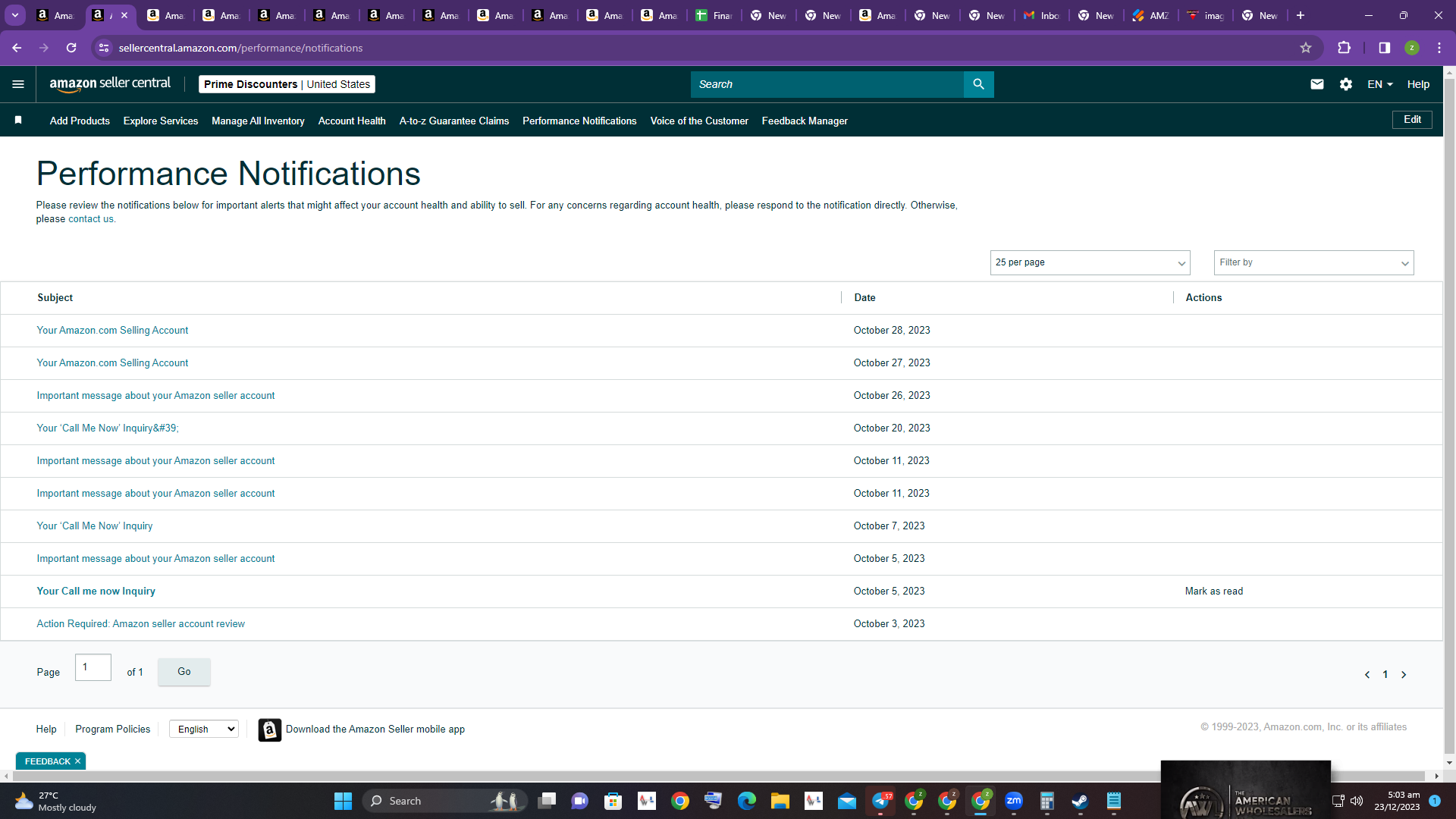The height and width of the screenshot is (819, 1456).
Task: Click the Amazon Seller Central logo
Action: pyautogui.click(x=110, y=84)
